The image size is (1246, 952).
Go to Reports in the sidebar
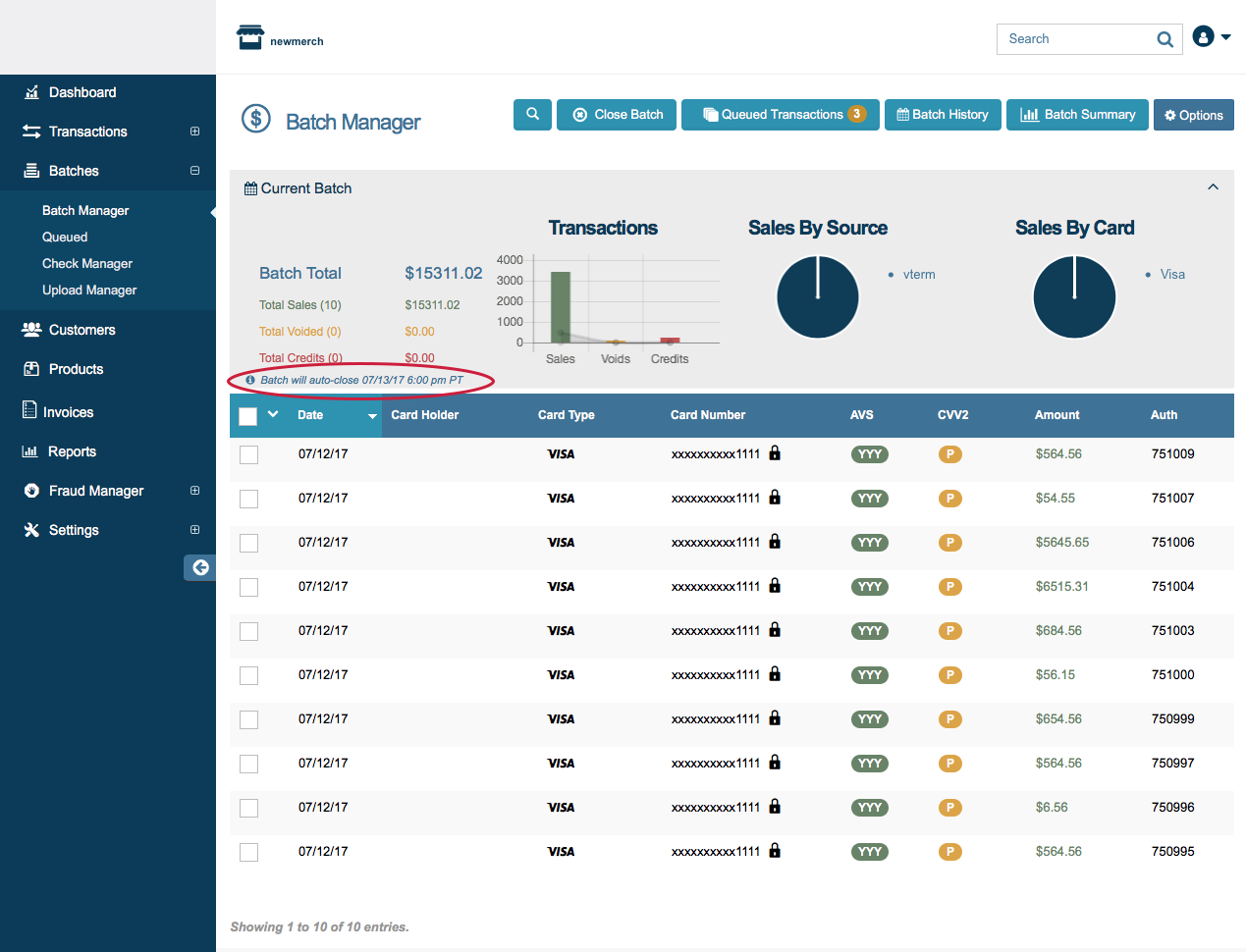tap(72, 451)
